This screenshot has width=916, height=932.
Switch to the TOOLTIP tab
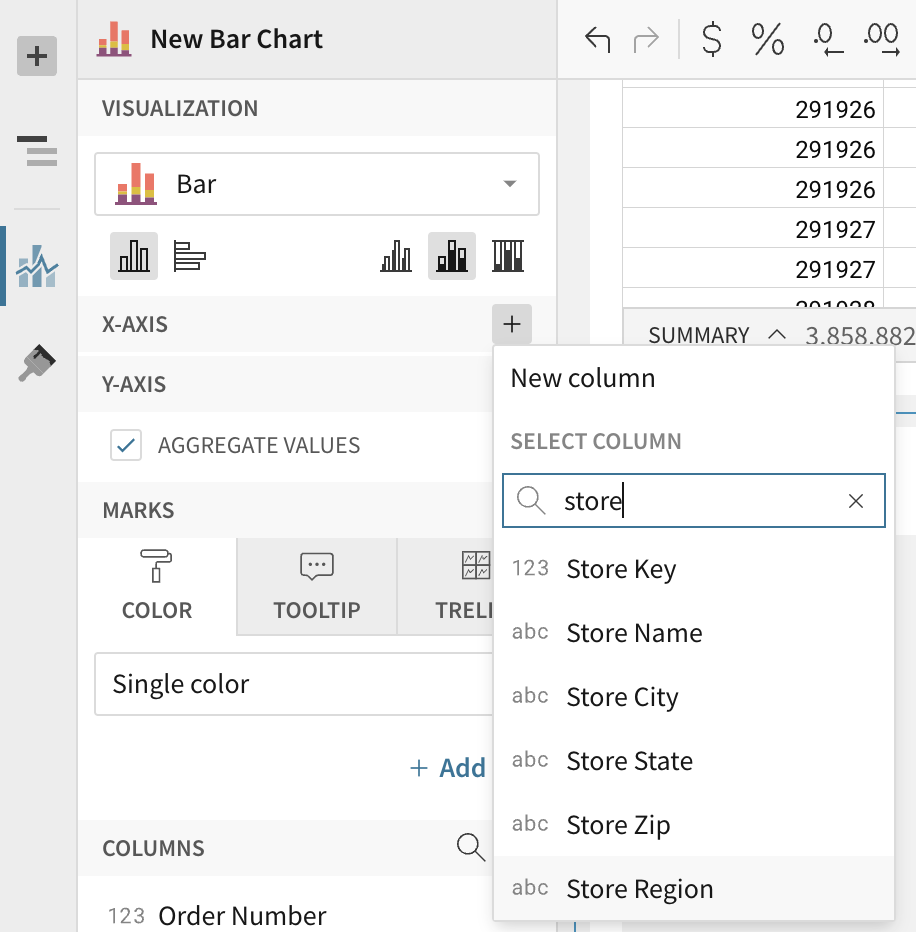pos(316,586)
